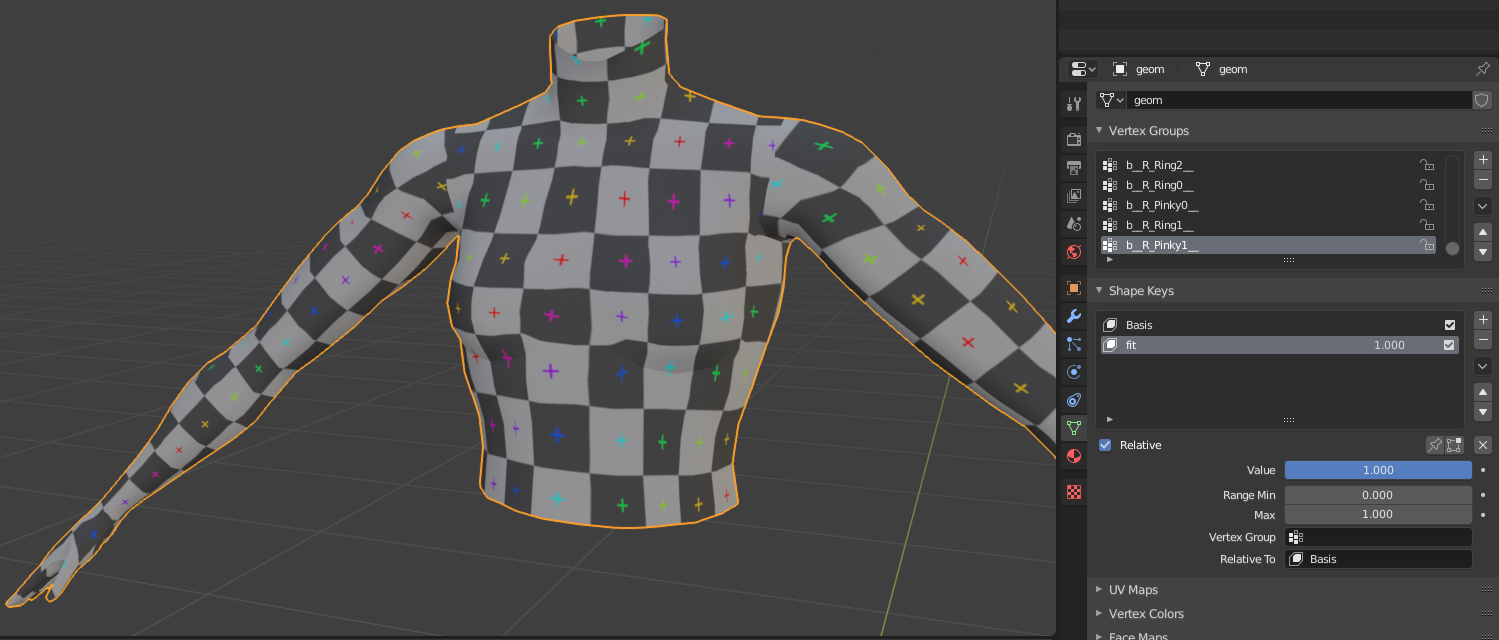Uncheck the Relative shape keys checkbox
1499x640 pixels.
click(1105, 445)
